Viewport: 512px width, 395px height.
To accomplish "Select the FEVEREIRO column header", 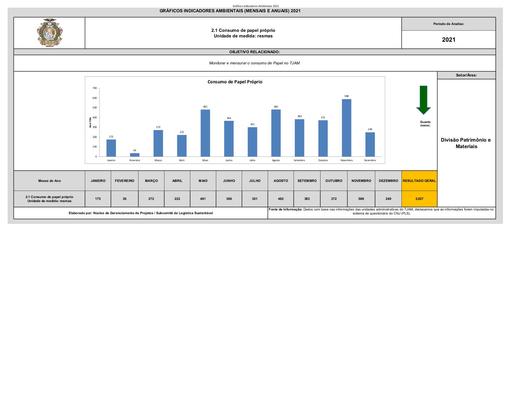I will 125,181.
